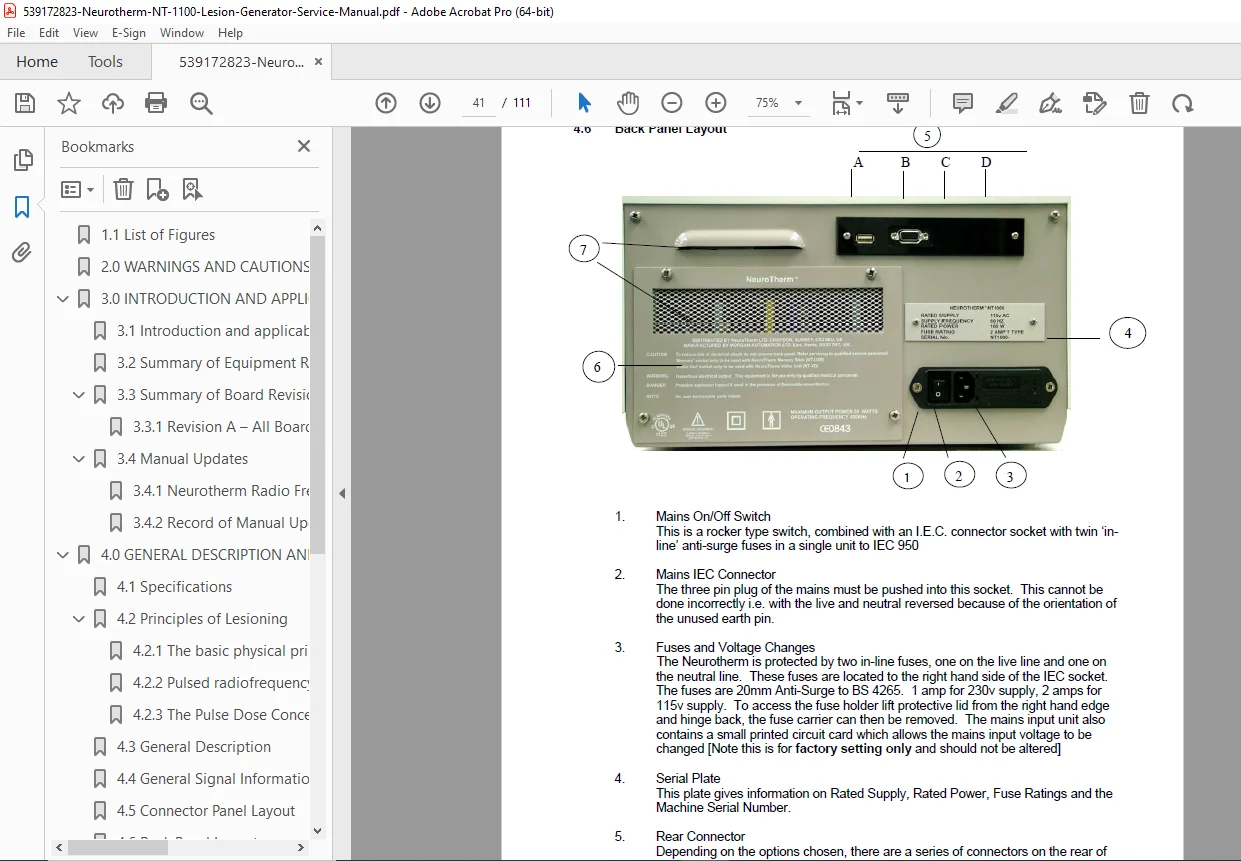The image size is (1241, 861).
Task: Collapse 4.2 Principles of Lesioning
Action: coord(80,619)
